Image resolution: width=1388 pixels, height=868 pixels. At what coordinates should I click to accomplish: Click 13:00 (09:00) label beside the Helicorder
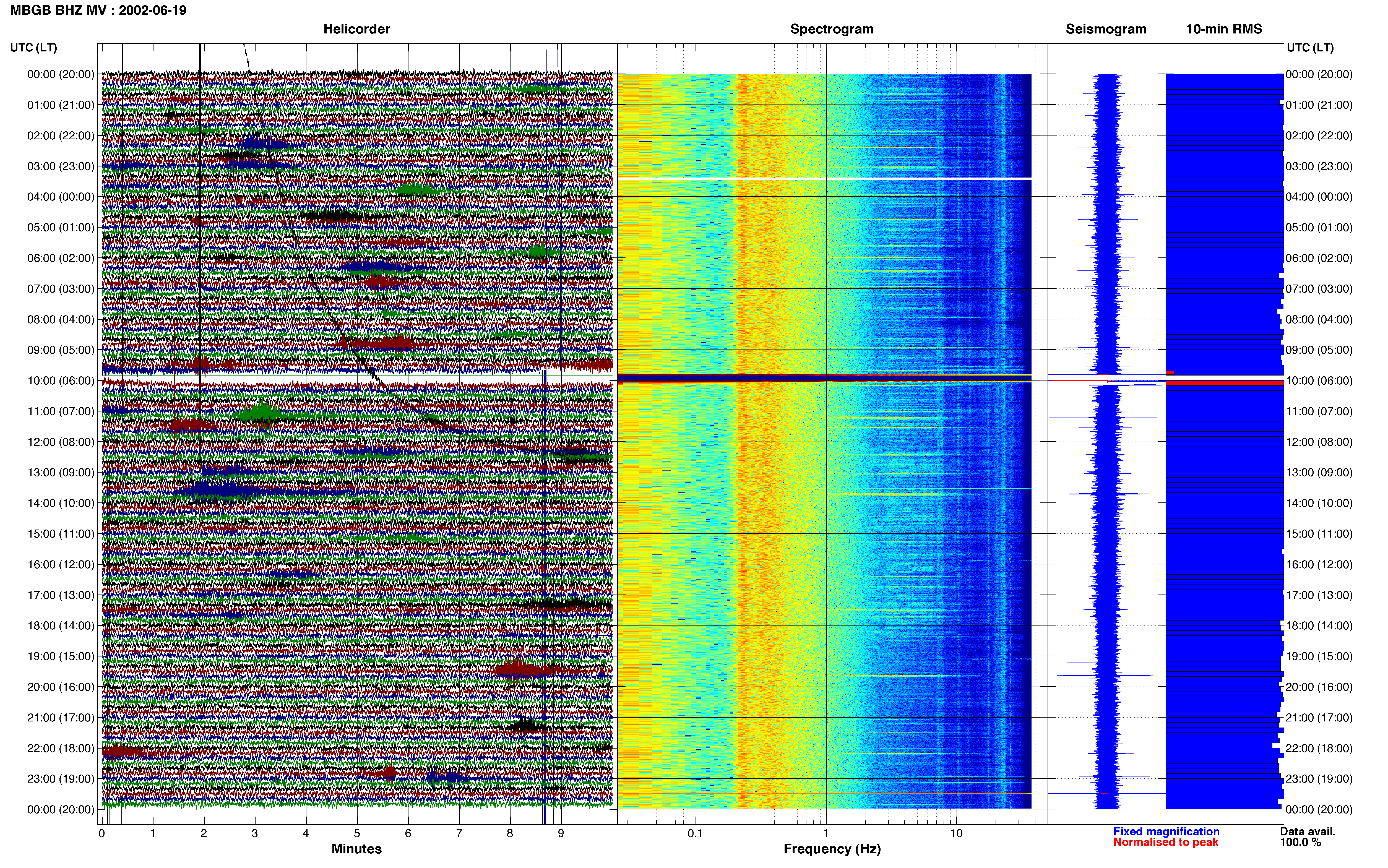pyautogui.click(x=61, y=473)
